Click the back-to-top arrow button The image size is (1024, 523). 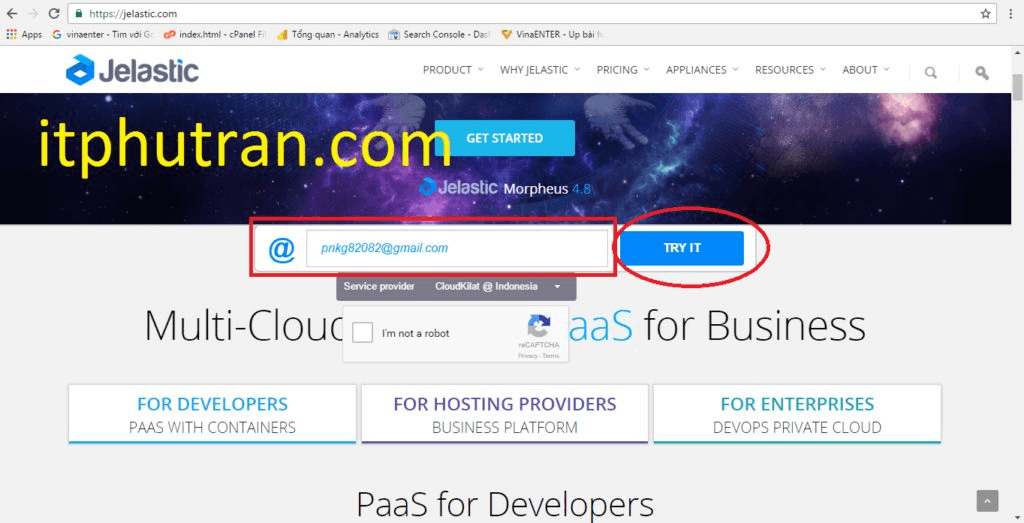pos(987,501)
